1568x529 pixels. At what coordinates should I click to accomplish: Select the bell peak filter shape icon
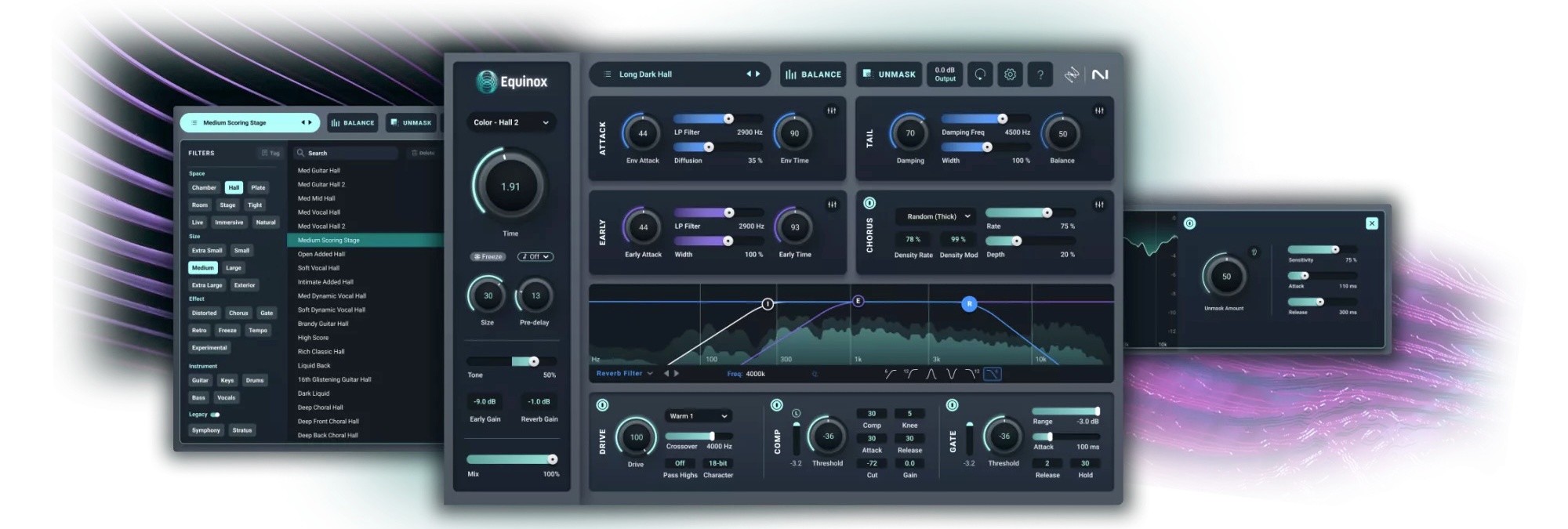point(931,374)
